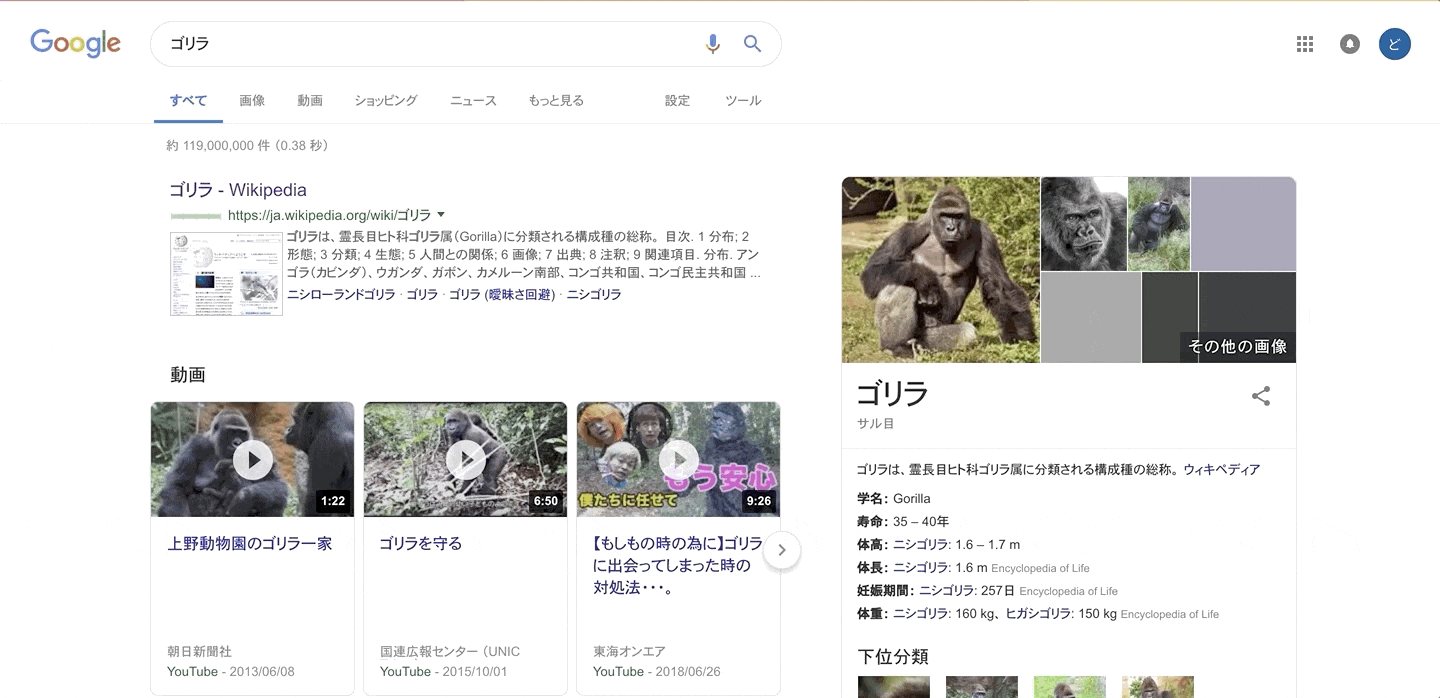The image size is (1440, 698).
Task: Open the もっと見る menu
Action: pos(556,101)
